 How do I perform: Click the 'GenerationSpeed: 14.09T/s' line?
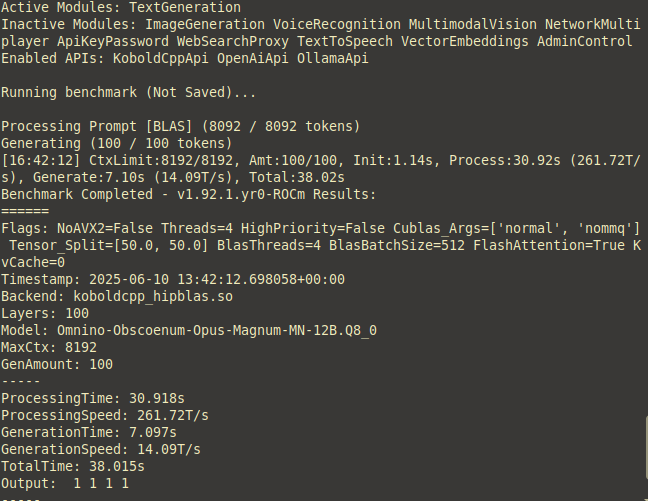[100, 449]
